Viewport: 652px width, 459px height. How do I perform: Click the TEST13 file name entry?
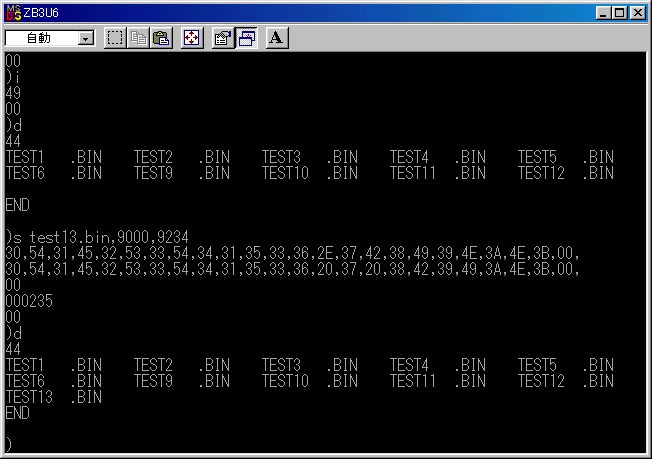click(x=29, y=397)
